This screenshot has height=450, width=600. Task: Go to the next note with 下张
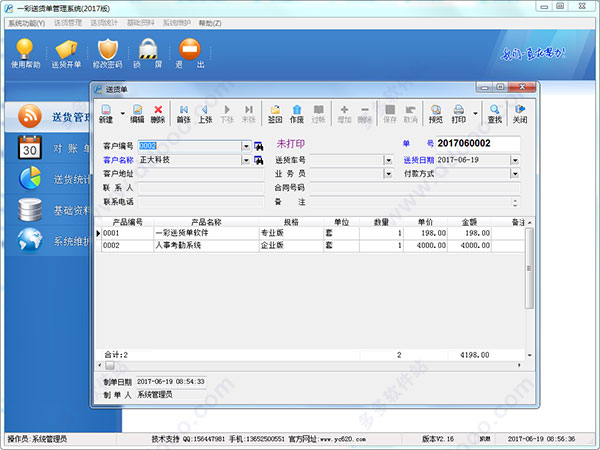click(227, 114)
